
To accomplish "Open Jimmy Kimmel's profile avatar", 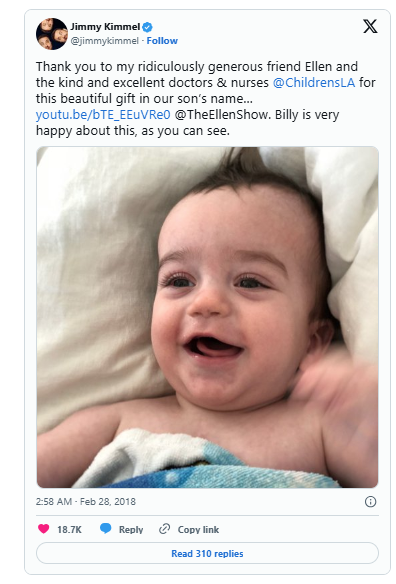I will coord(52,34).
